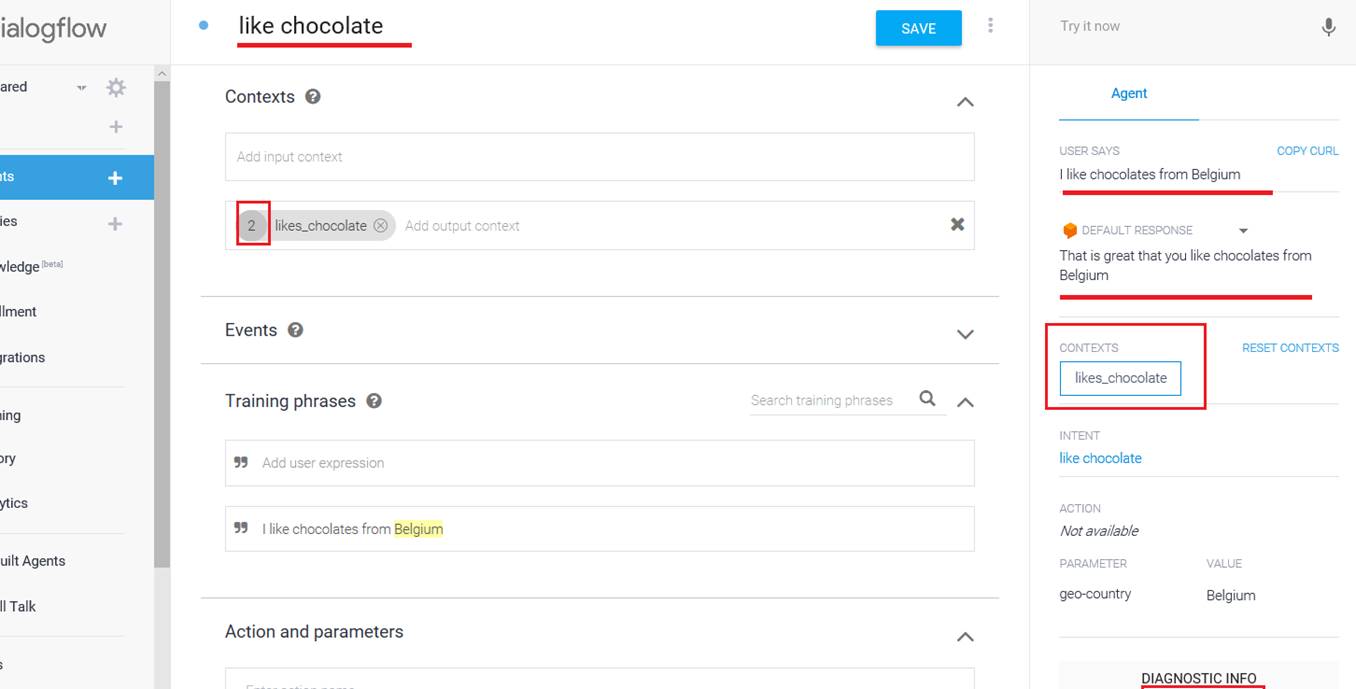
Task: Collapse the Training phrases section
Action: tap(965, 402)
